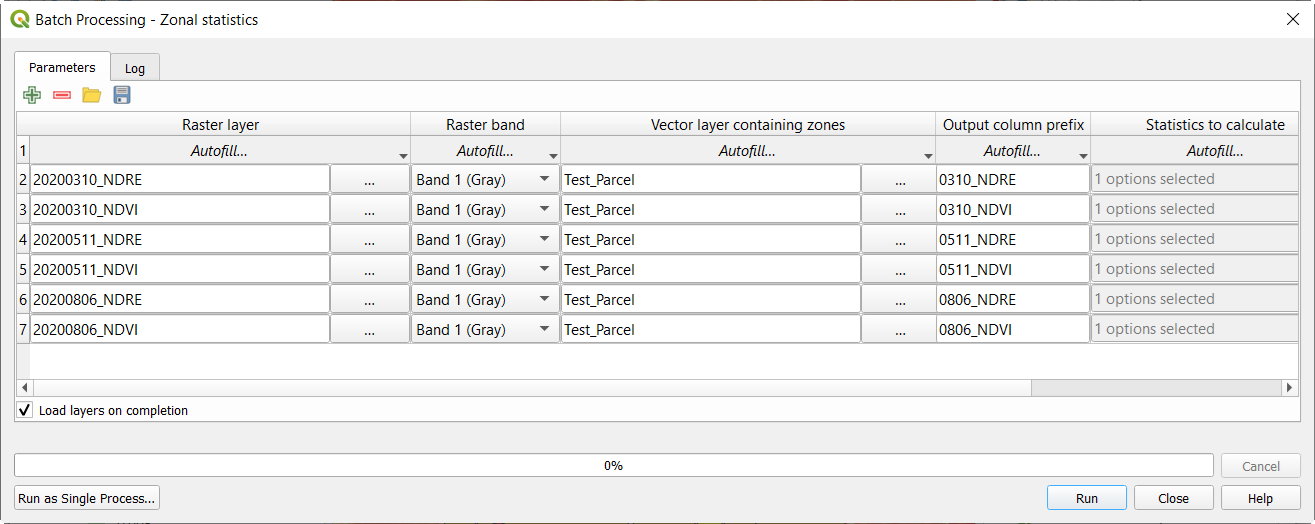
Task: Click the open batch file folder icon
Action: [92, 95]
